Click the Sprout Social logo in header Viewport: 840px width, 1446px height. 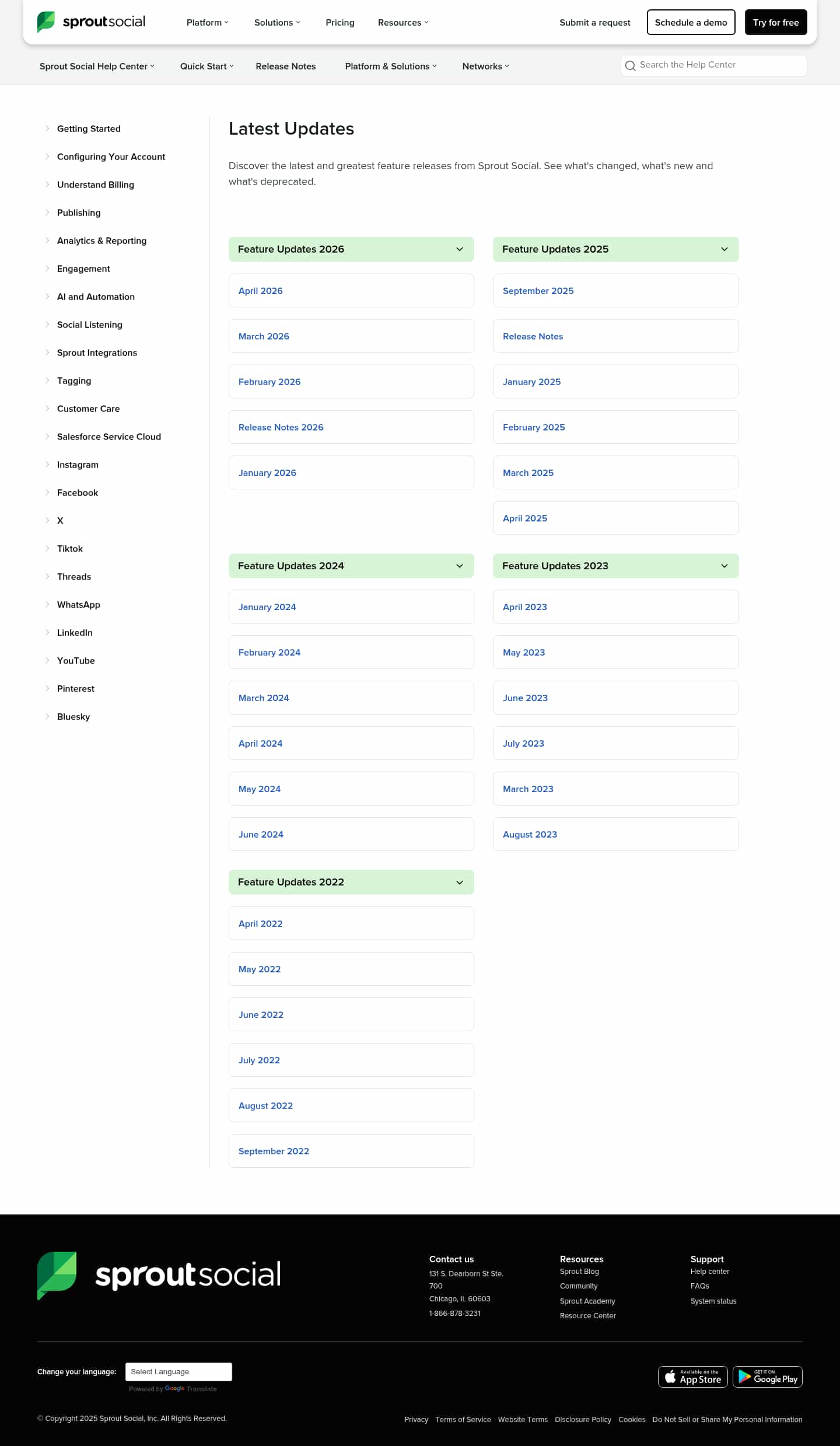coord(91,22)
